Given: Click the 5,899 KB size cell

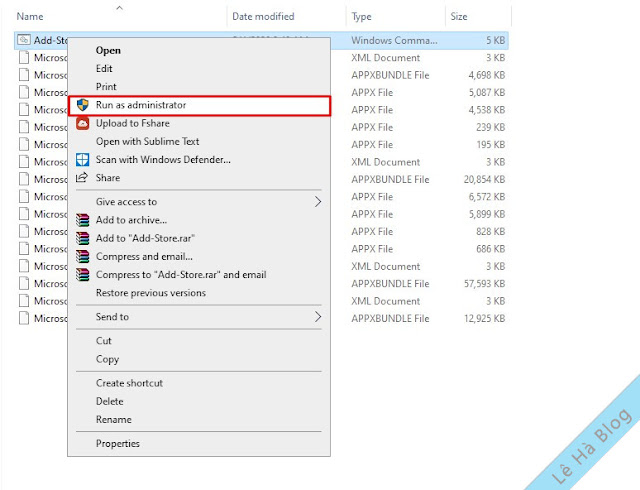Looking at the screenshot, I should (x=487, y=214).
